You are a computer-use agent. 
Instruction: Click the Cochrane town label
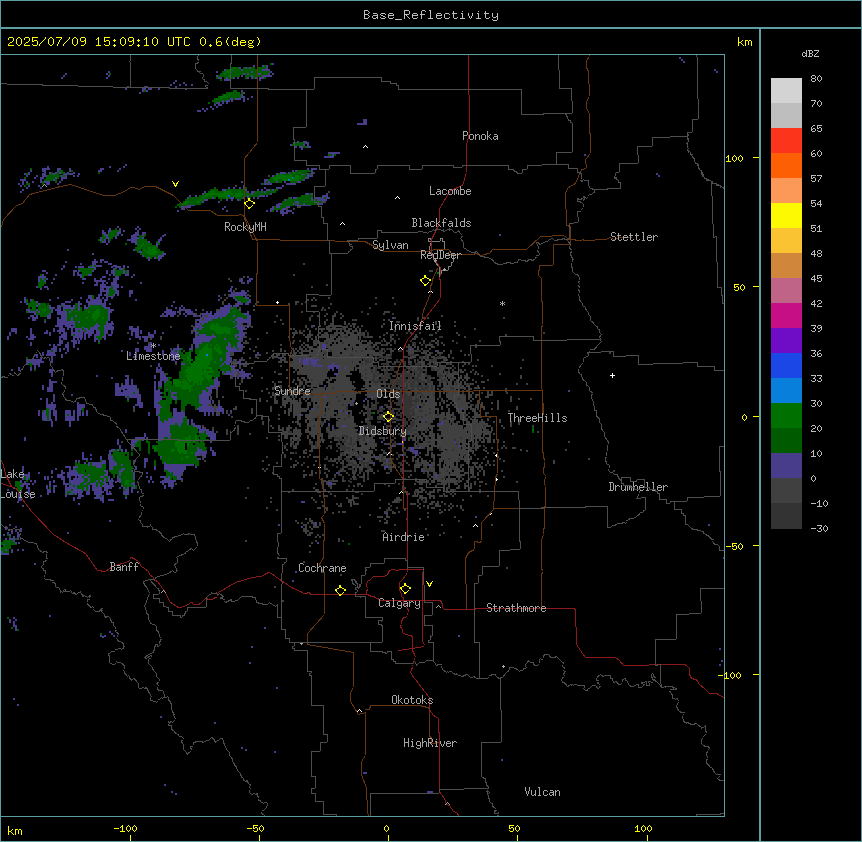[x=322, y=568]
